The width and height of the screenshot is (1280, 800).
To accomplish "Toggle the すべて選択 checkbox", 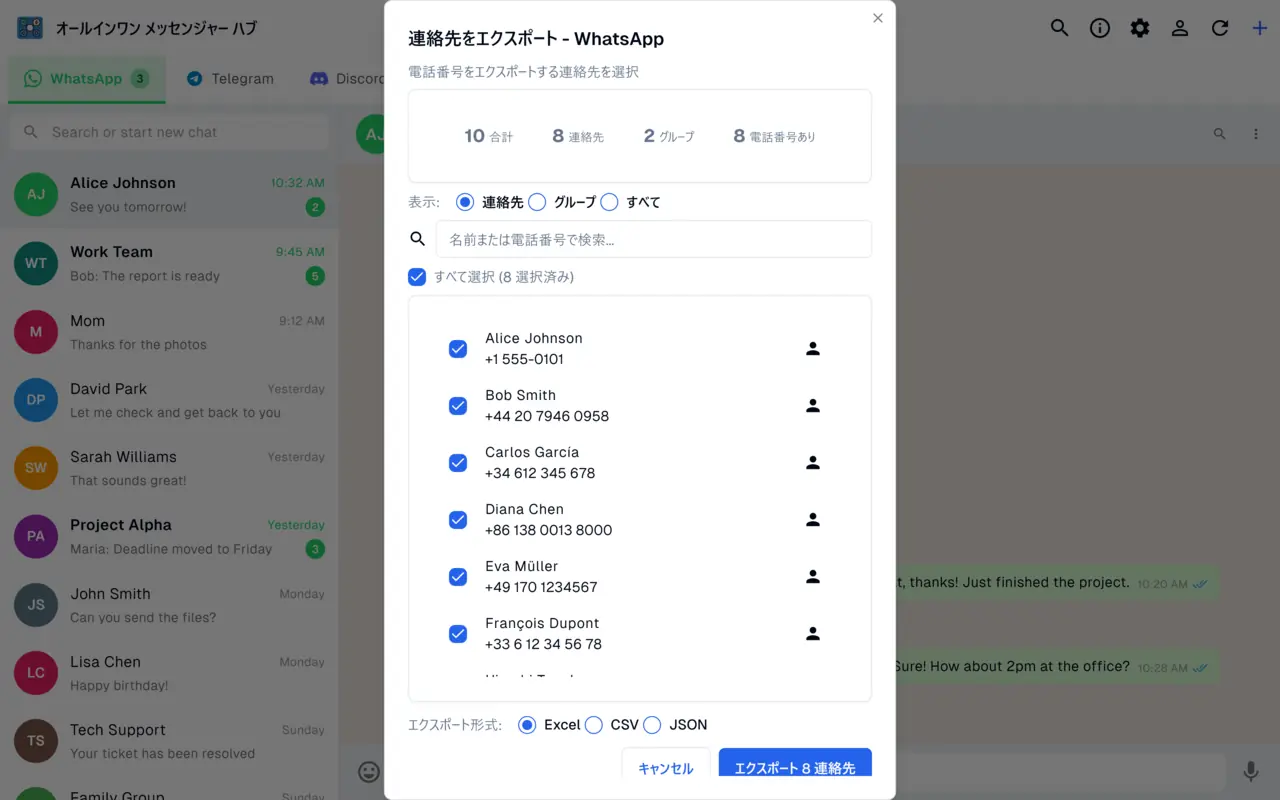I will coord(417,277).
